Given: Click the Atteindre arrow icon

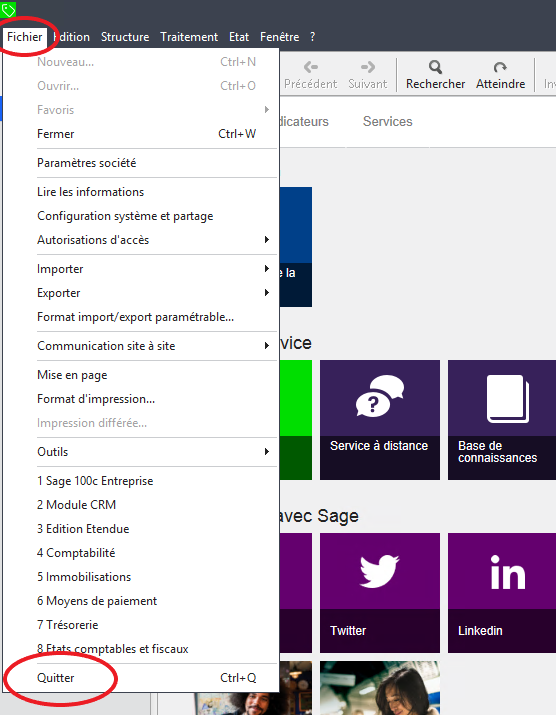Looking at the screenshot, I should coord(500,67).
